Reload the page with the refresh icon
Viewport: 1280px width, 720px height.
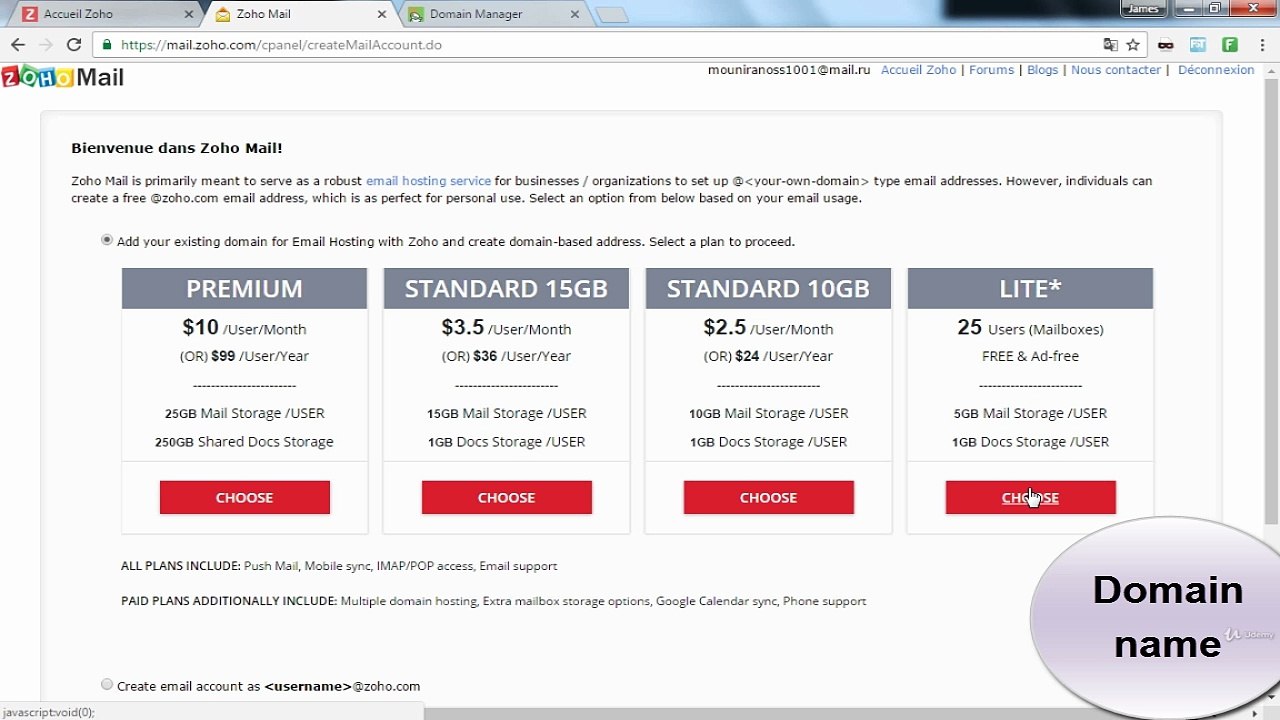[x=73, y=45]
